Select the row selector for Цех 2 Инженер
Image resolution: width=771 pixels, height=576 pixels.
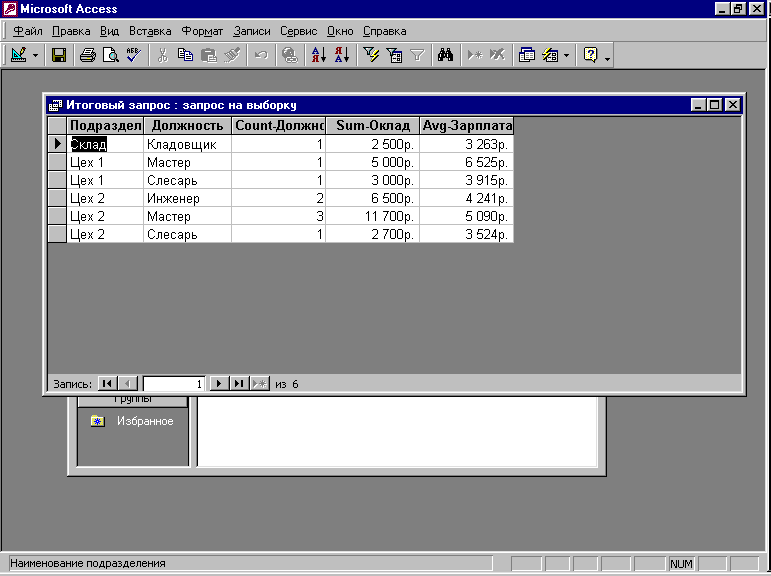57,198
